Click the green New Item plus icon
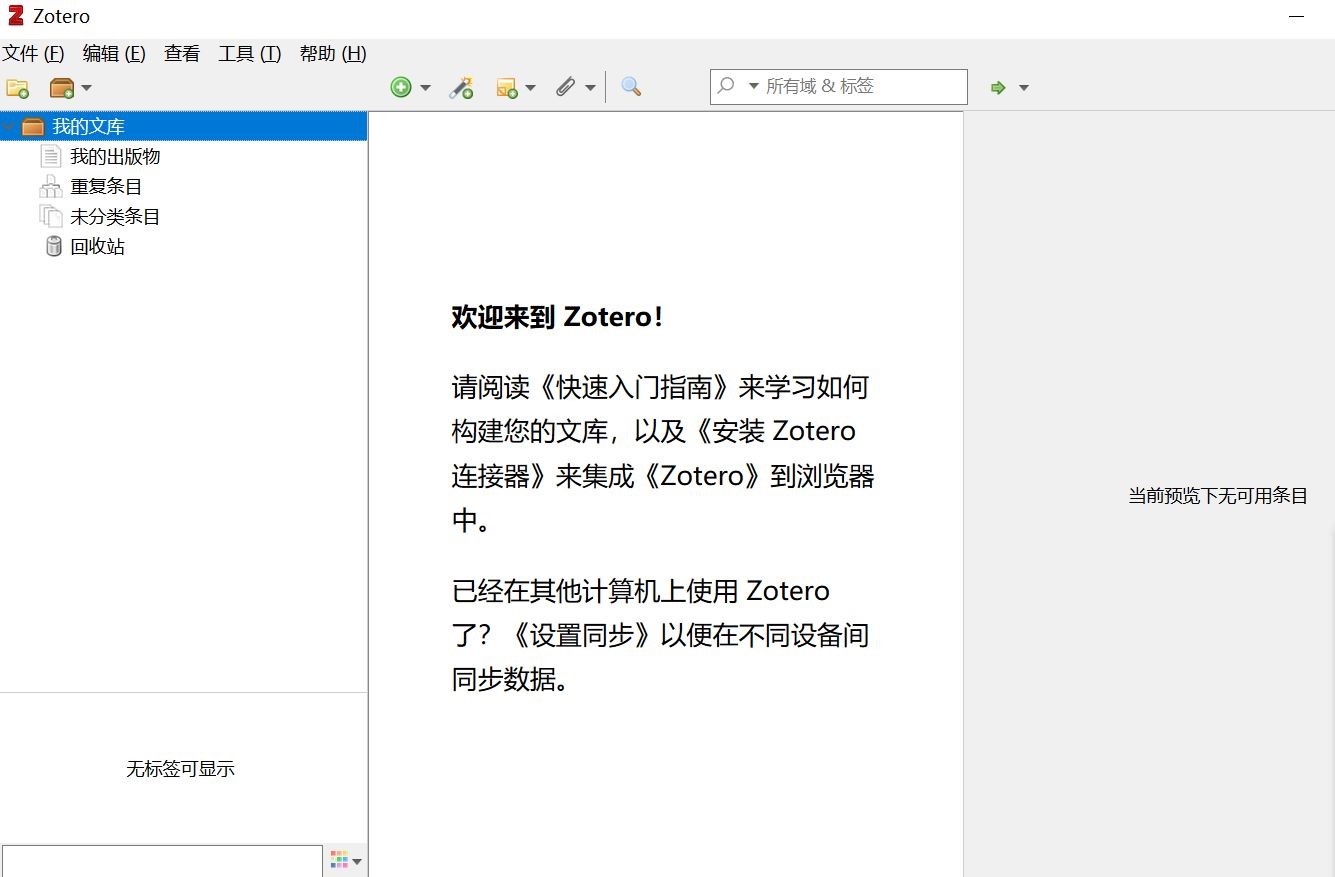Image resolution: width=1335 pixels, height=877 pixels. (x=401, y=87)
